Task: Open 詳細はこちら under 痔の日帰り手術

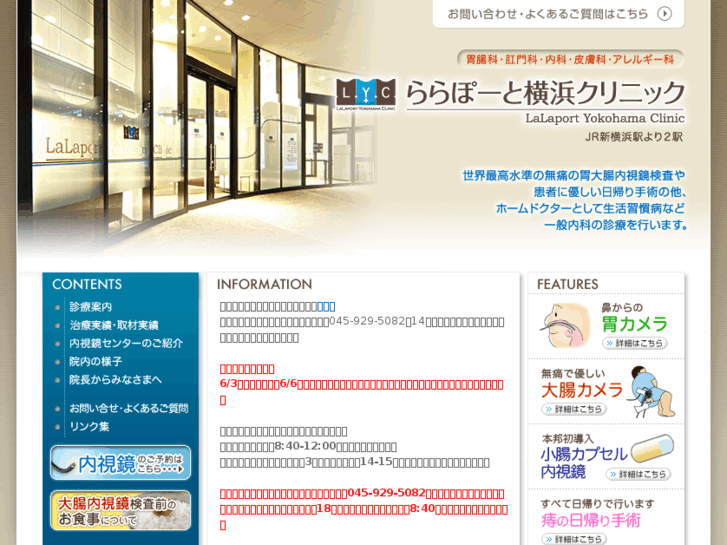Action: [574, 539]
